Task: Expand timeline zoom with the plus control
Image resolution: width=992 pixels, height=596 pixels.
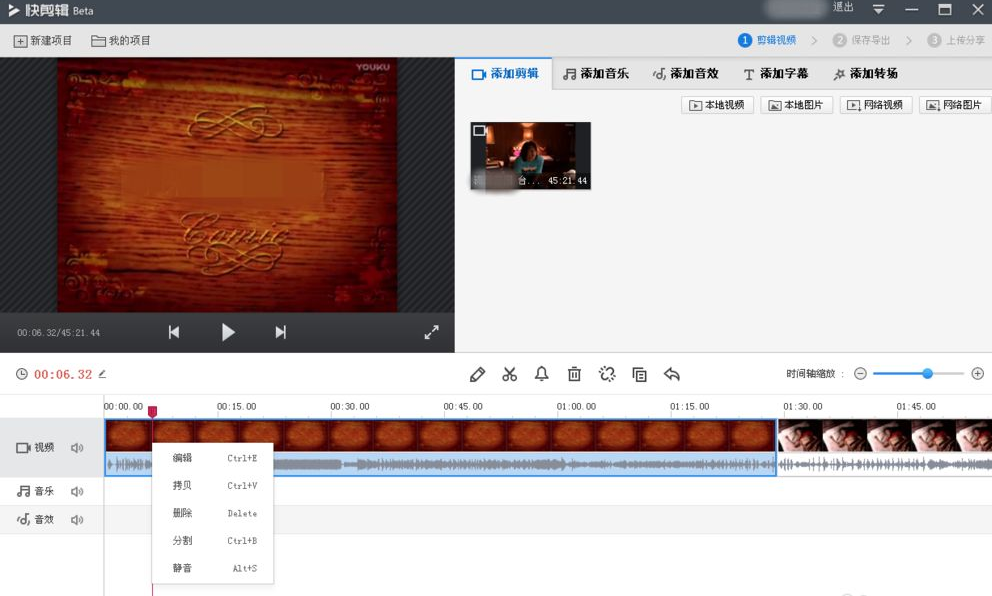Action: click(x=978, y=373)
